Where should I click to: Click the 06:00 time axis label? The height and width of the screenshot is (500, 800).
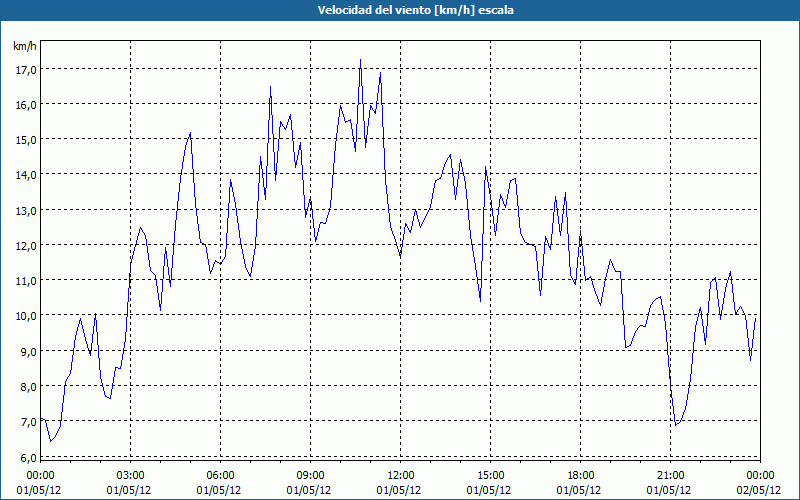220,476
